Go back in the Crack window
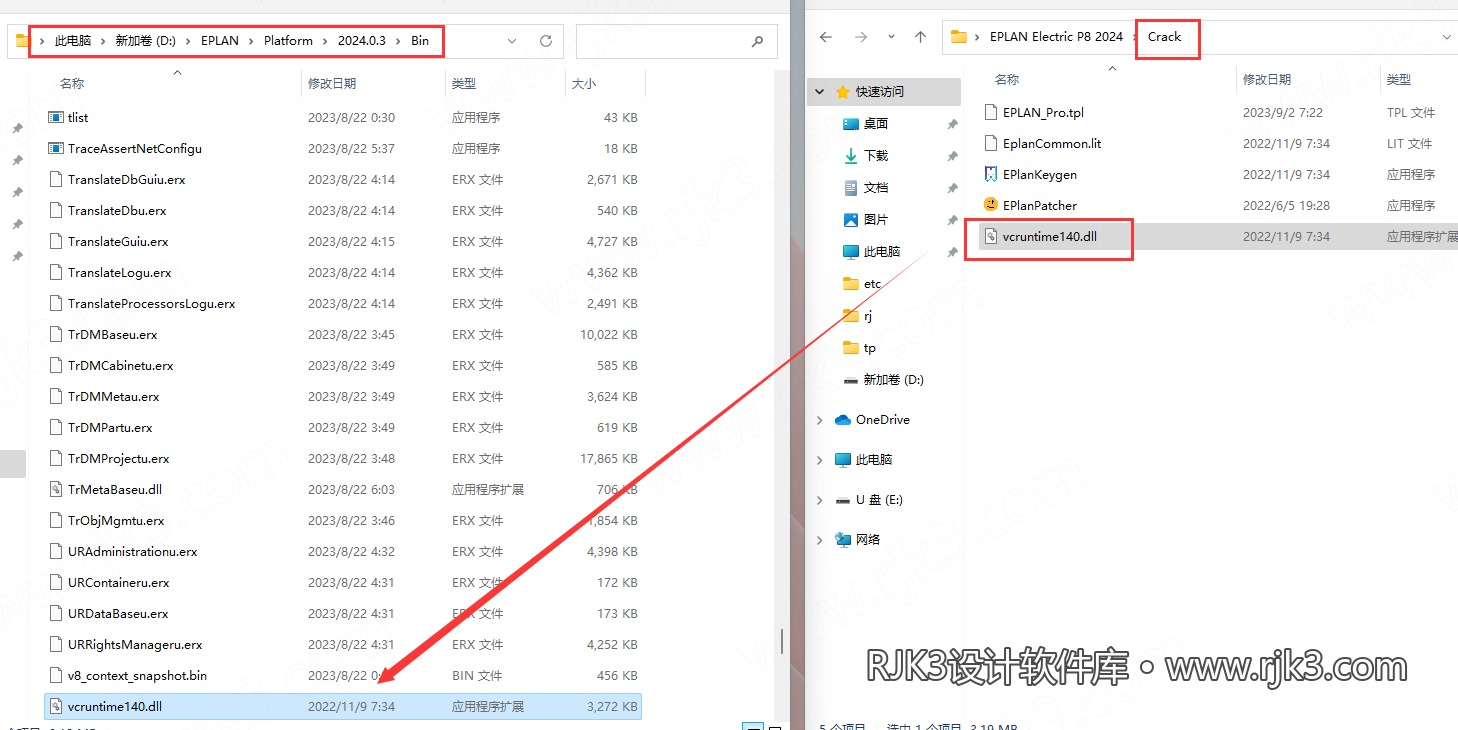This screenshot has width=1458, height=730. click(x=826, y=37)
